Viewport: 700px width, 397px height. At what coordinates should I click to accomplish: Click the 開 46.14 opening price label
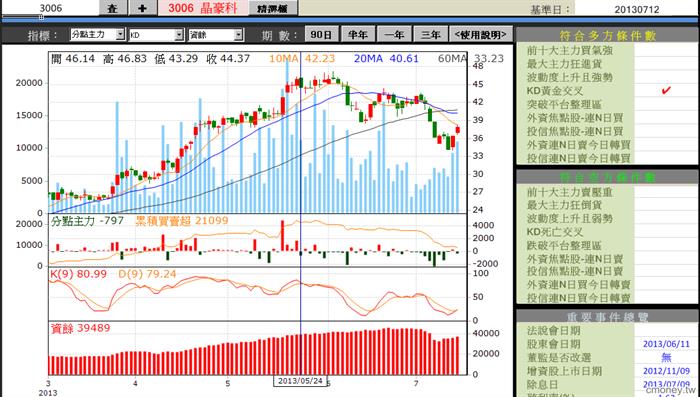point(73,59)
